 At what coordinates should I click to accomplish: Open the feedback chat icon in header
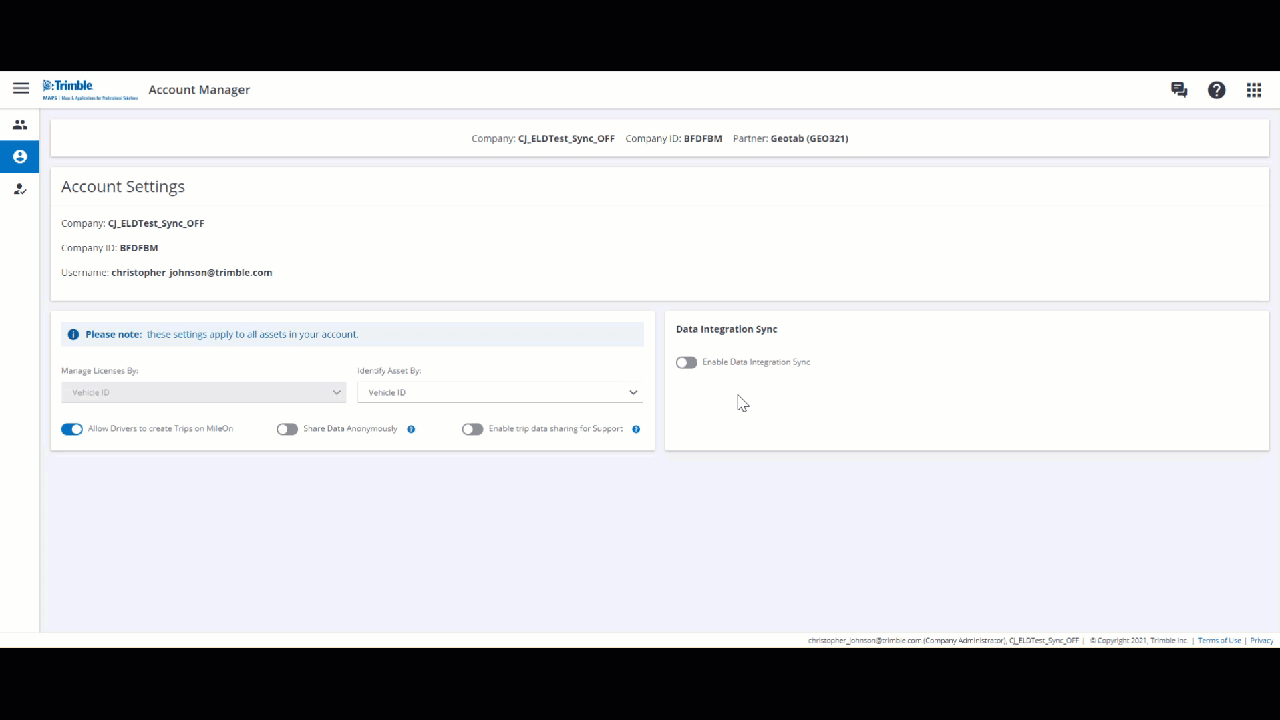click(1179, 90)
